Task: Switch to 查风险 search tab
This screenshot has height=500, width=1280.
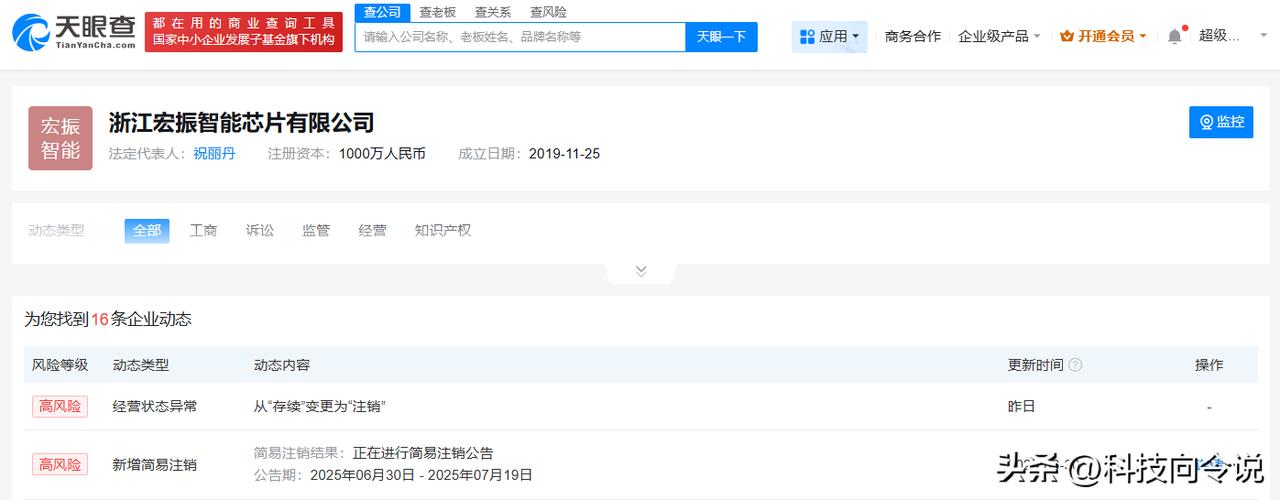Action: click(x=548, y=12)
